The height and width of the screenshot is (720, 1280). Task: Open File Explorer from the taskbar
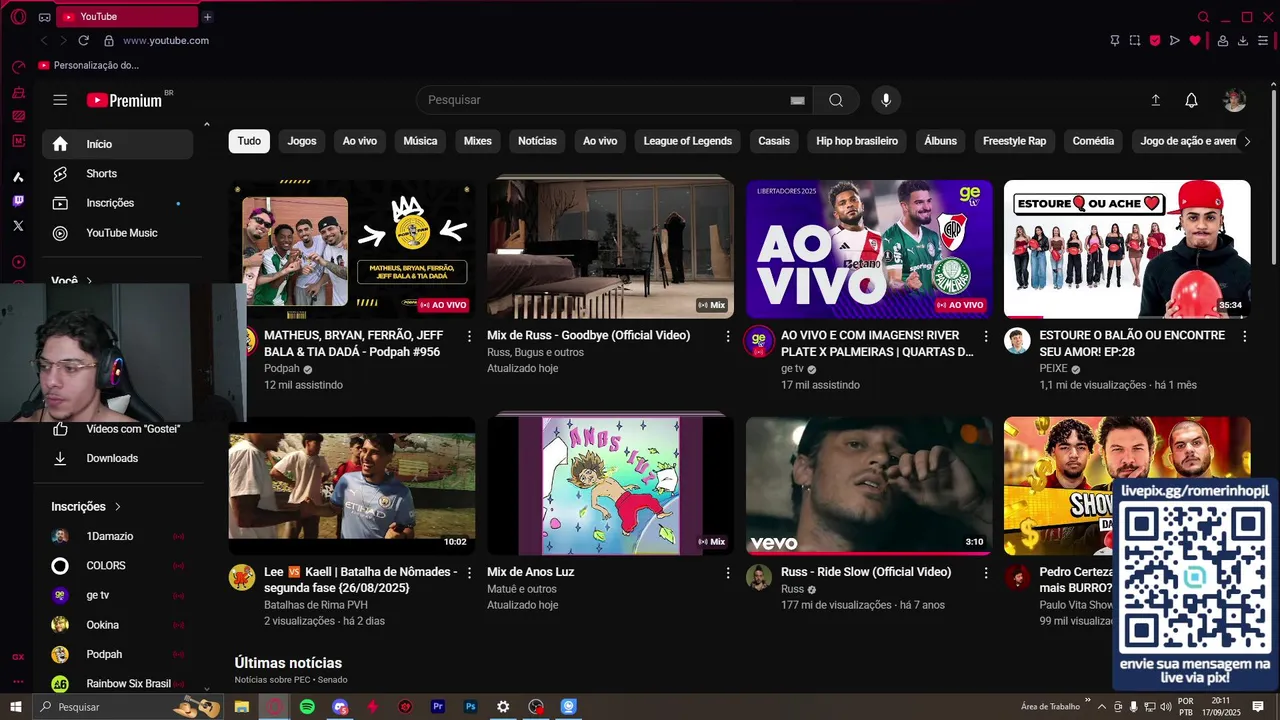coord(242,707)
